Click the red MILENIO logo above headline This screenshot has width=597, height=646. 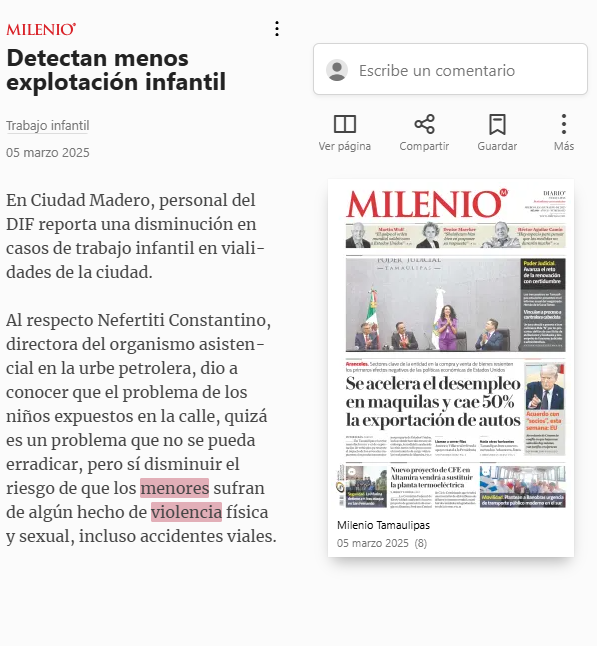pyautogui.click(x=41, y=30)
